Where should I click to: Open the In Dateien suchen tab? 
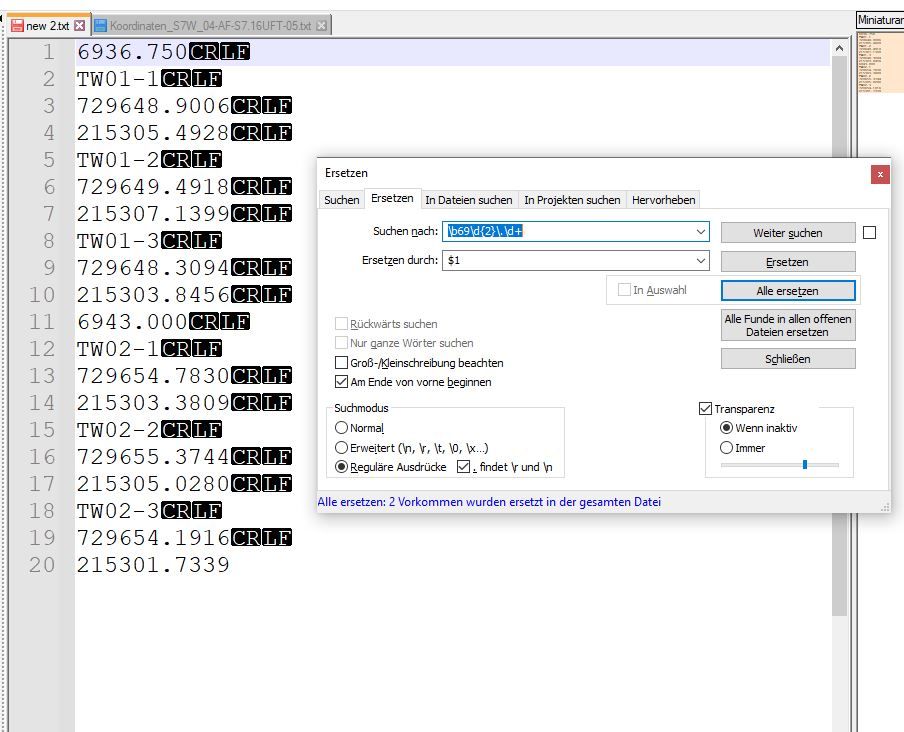[469, 200]
